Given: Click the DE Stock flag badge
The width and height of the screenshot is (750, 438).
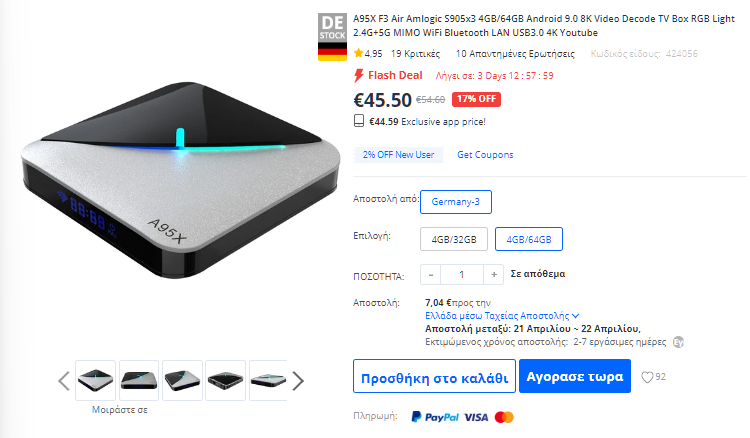Looking at the screenshot, I should 332,37.
